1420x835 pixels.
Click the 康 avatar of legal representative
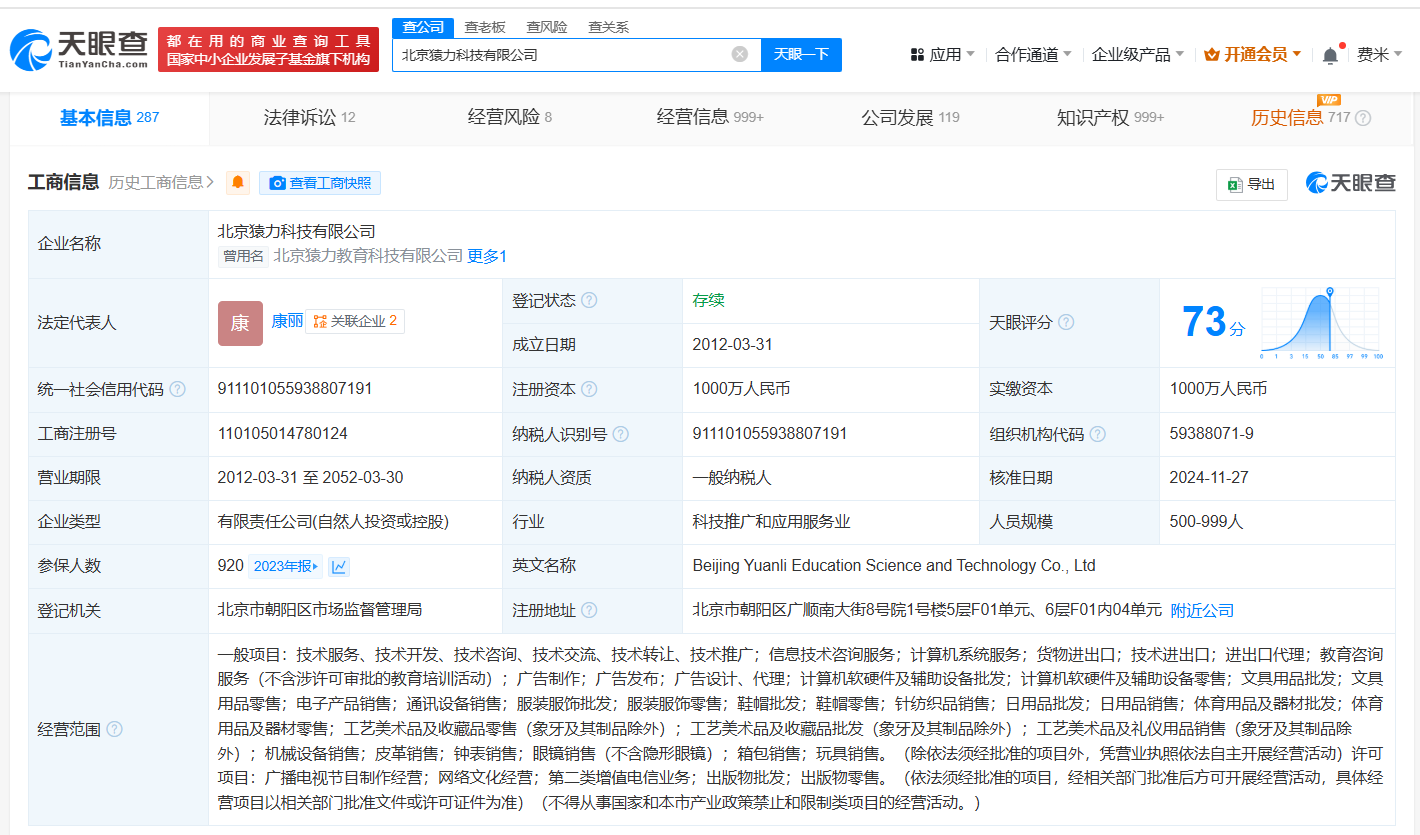click(x=240, y=323)
